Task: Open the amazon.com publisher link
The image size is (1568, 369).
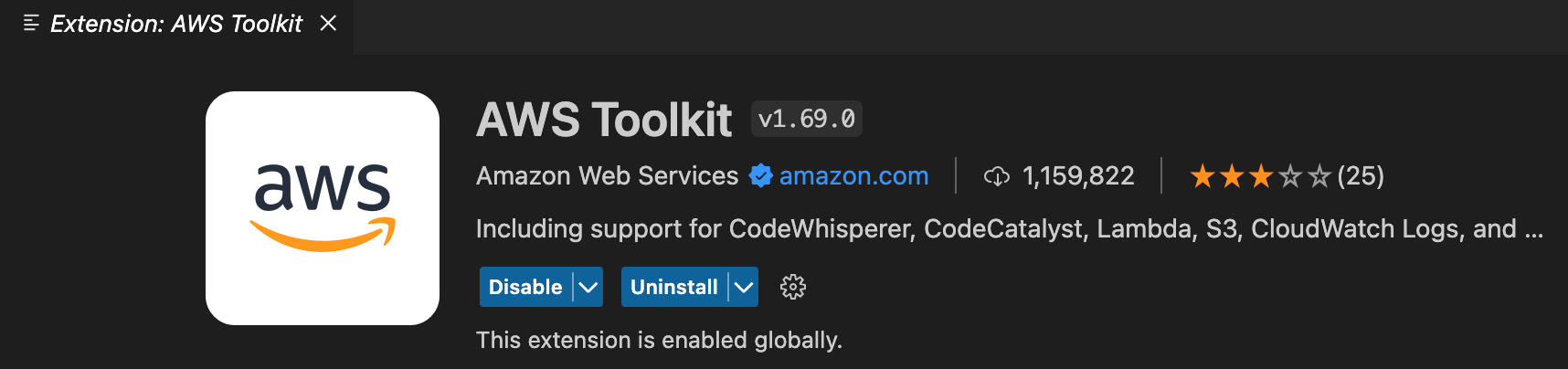Action: [853, 175]
